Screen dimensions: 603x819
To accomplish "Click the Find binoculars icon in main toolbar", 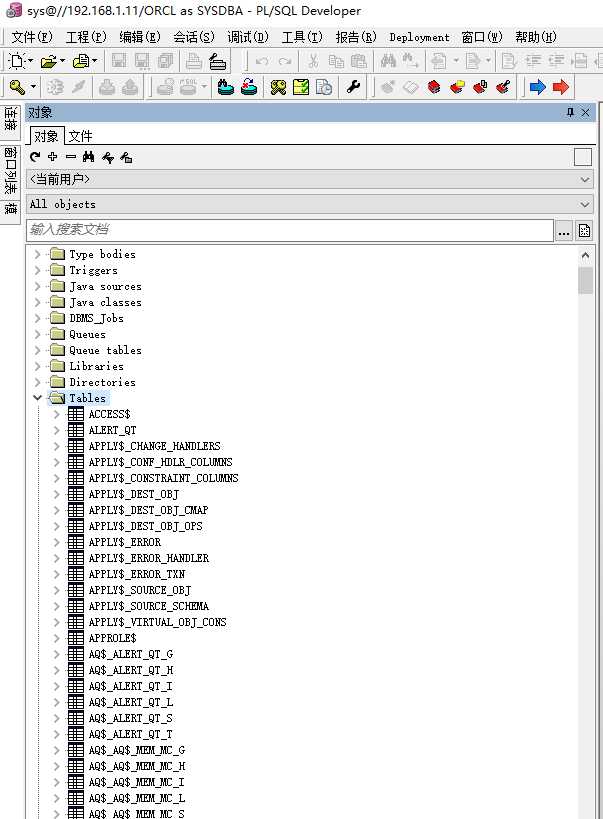I will (x=388, y=61).
